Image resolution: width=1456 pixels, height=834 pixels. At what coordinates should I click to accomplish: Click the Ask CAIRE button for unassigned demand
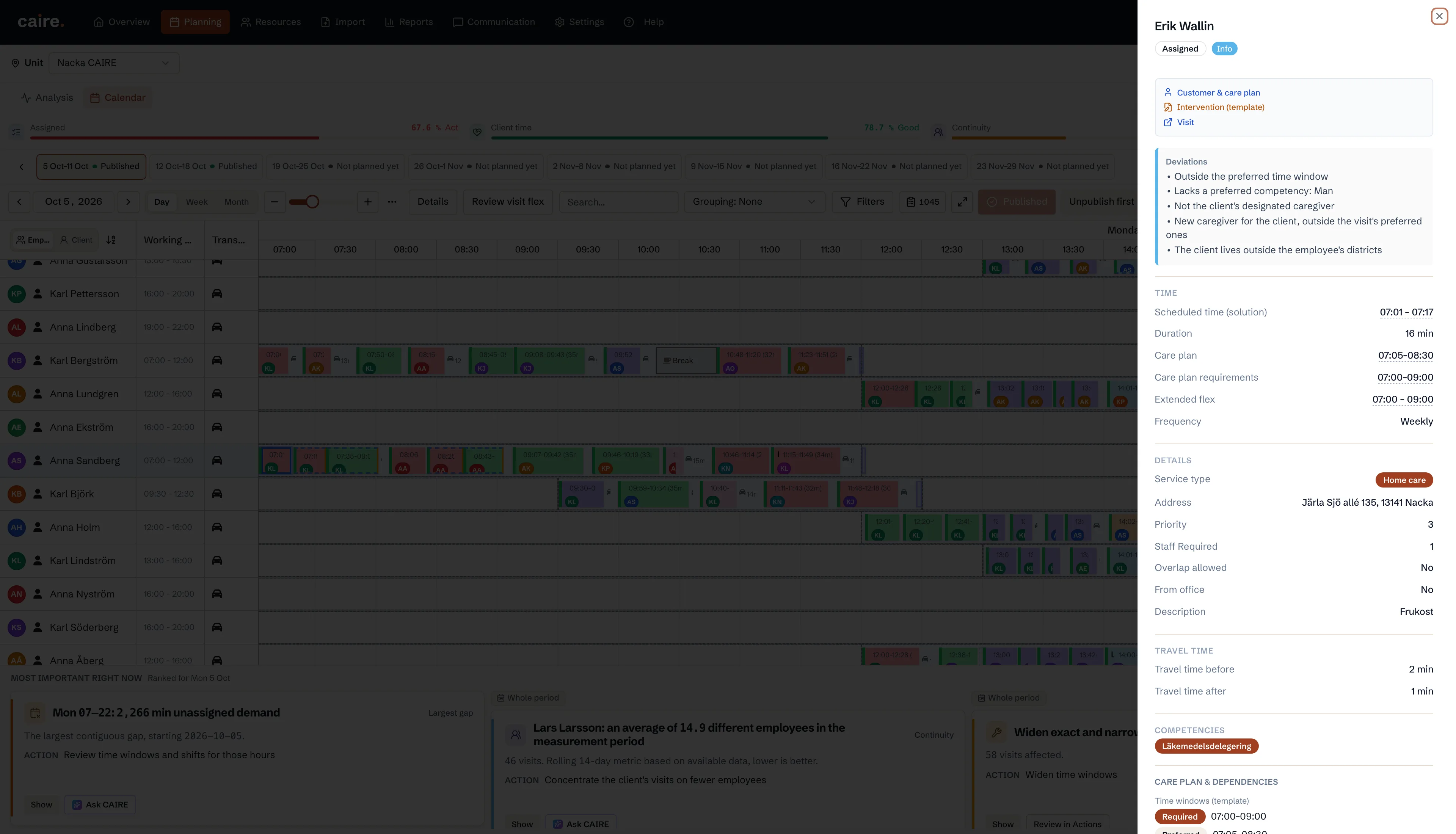(100, 805)
